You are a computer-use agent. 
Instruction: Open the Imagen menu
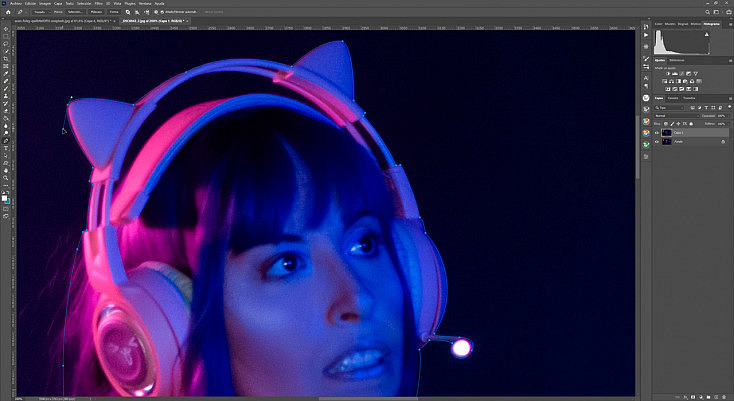pyautogui.click(x=45, y=4)
